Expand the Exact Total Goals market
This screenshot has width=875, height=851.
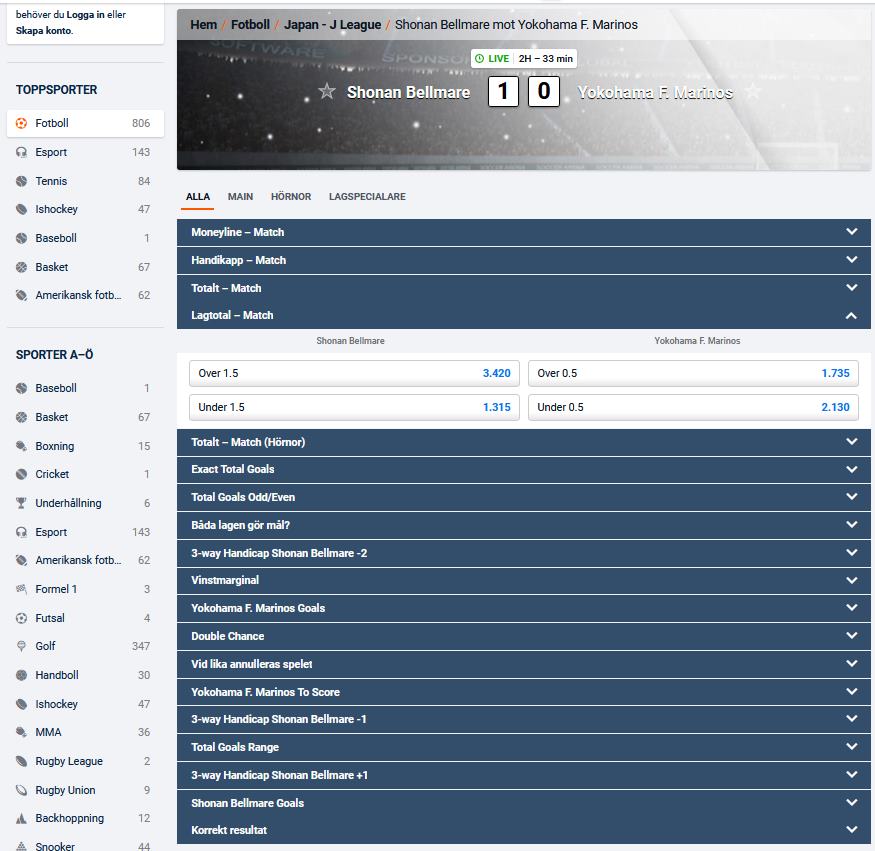click(x=523, y=469)
